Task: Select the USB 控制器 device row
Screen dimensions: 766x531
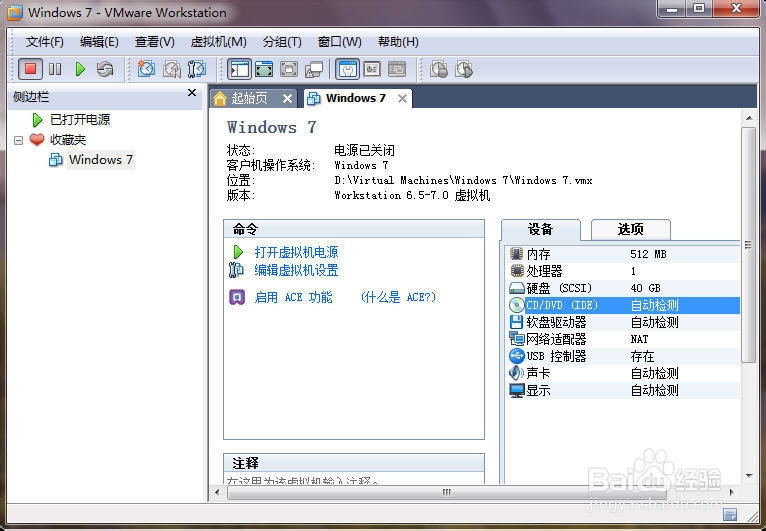Action: (623, 356)
